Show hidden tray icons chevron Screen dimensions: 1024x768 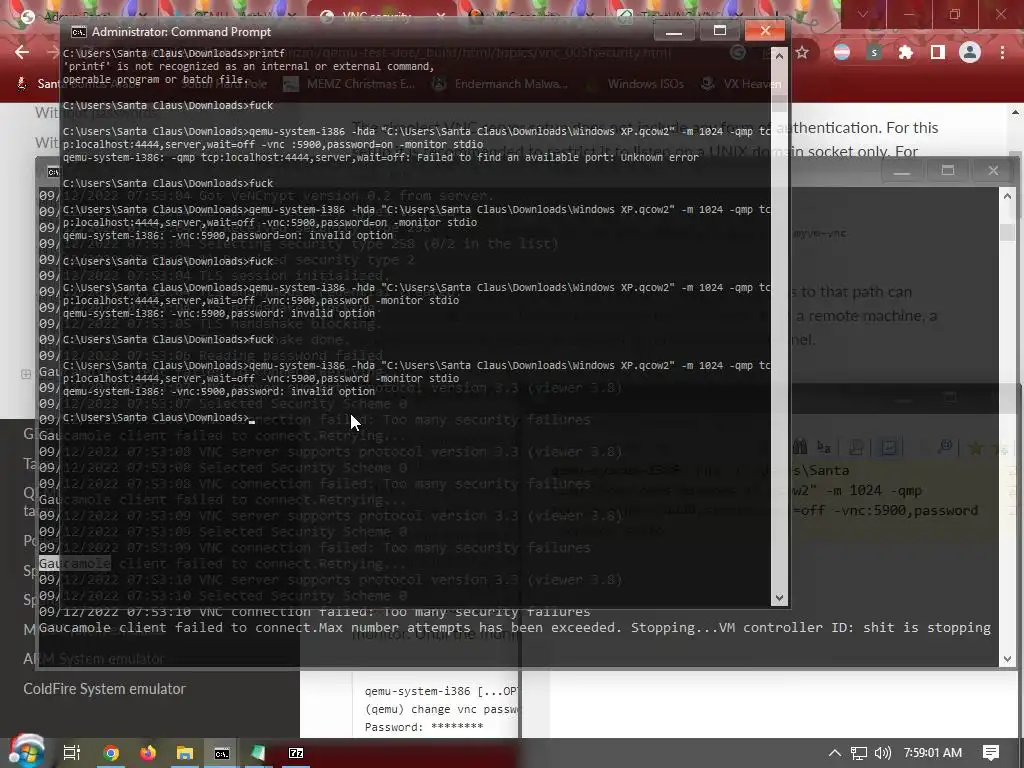point(835,753)
